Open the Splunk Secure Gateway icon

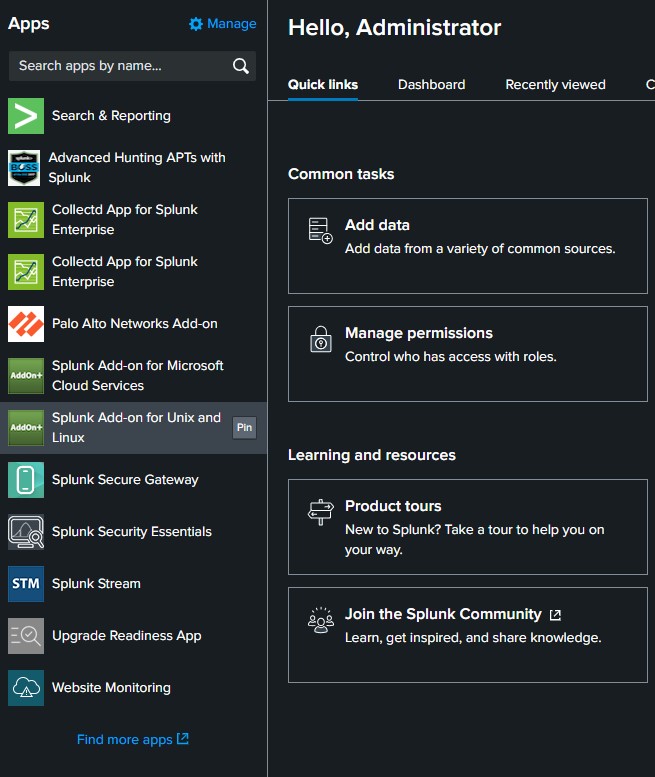26,480
